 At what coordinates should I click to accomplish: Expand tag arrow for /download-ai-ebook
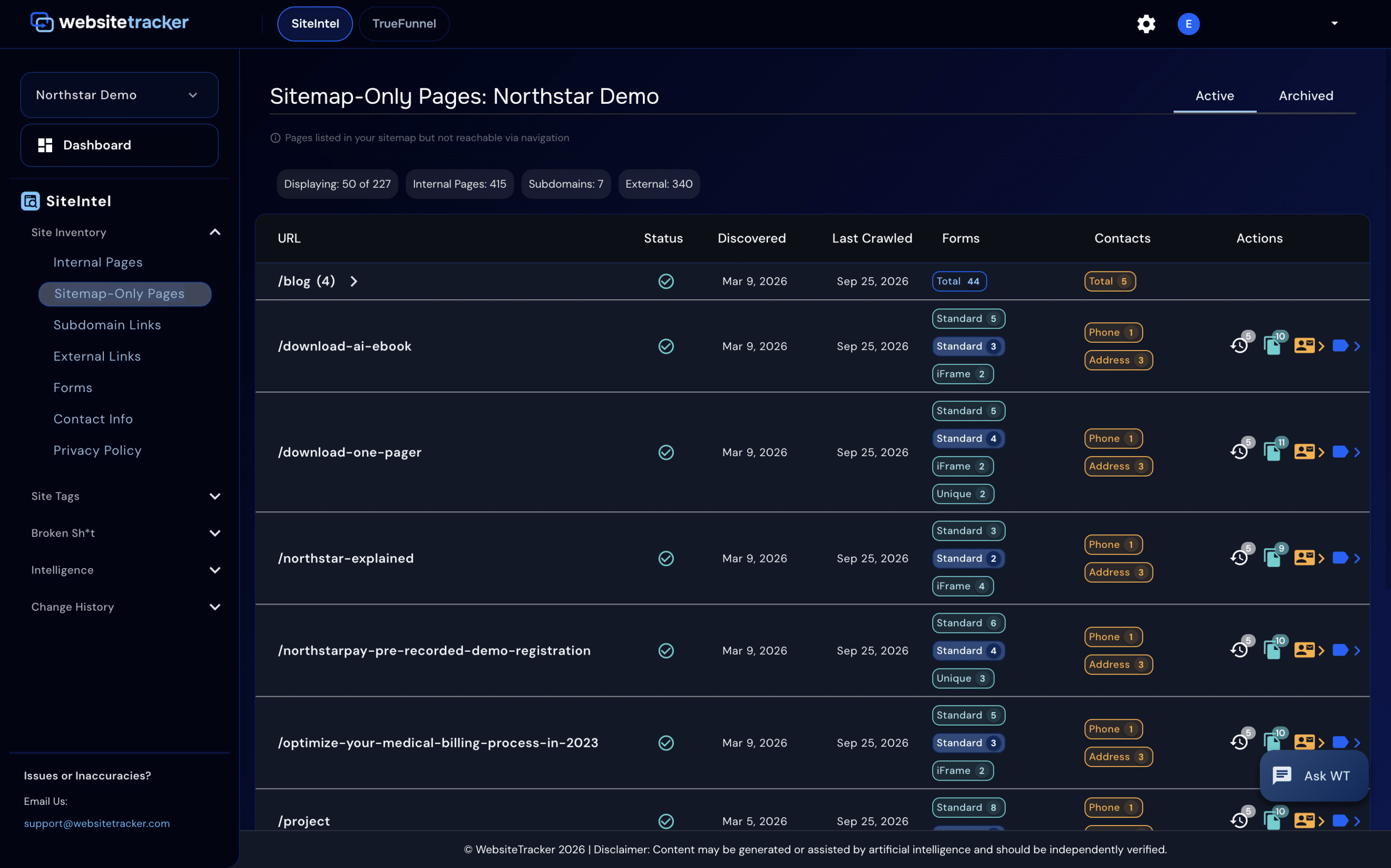click(x=1357, y=346)
